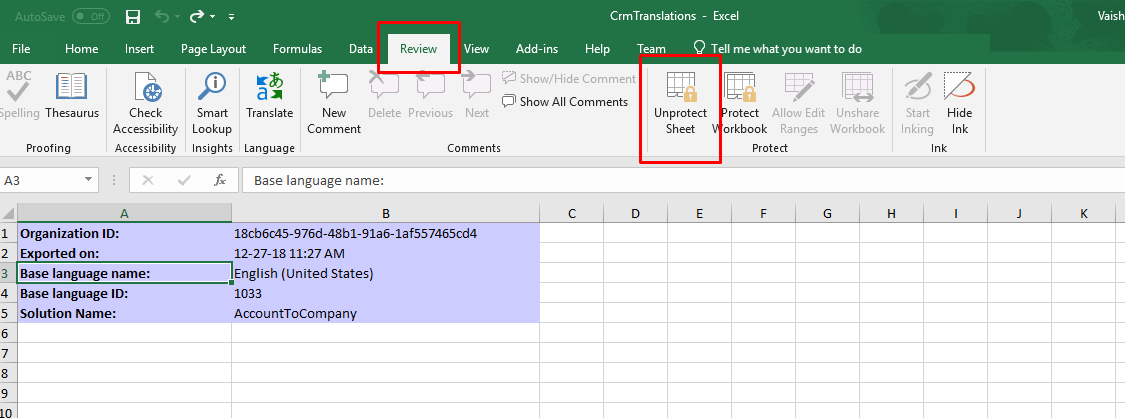Select row 1 header
Image resolution: width=1125 pixels, height=418 pixels.
point(8,233)
